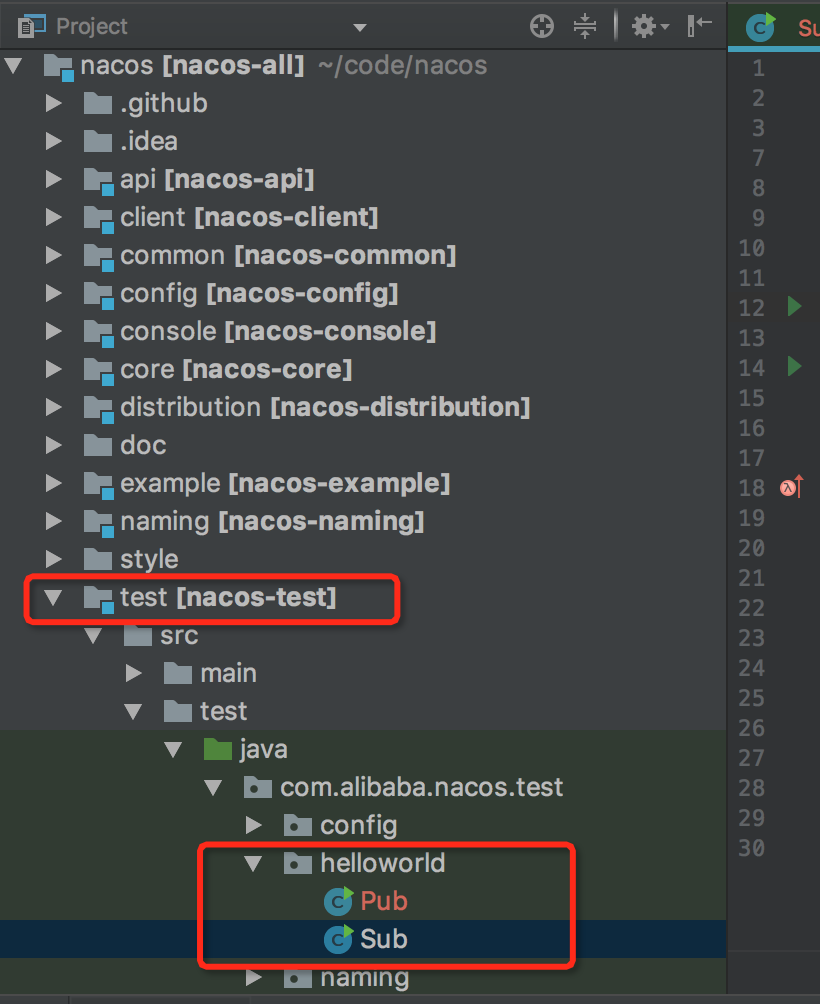Expand the distribution module arrow
Viewport: 820px width, 1004px height.
click(54, 407)
